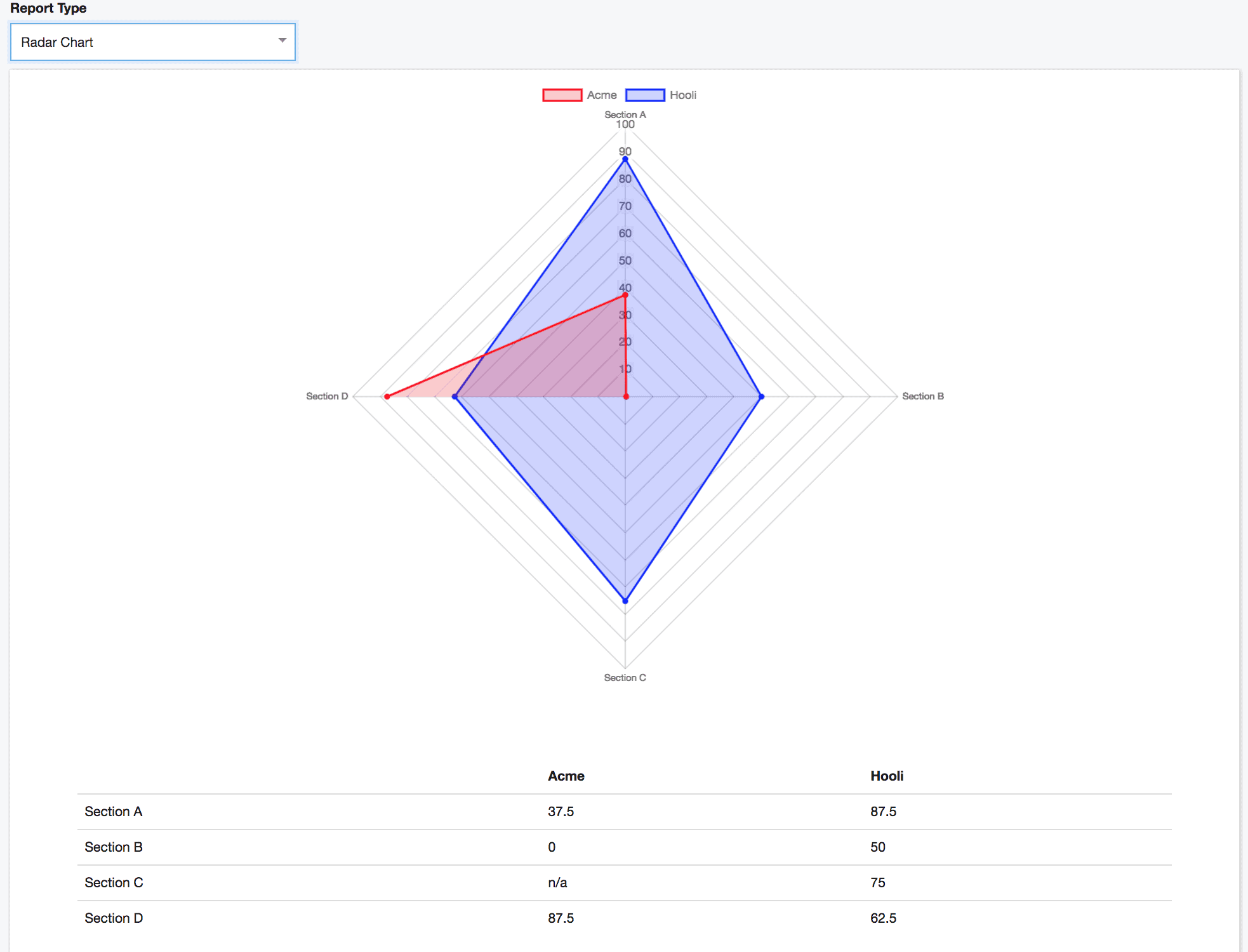Click Hooli value 87.5 for Section A
This screenshot has width=1248, height=952.
click(x=884, y=812)
